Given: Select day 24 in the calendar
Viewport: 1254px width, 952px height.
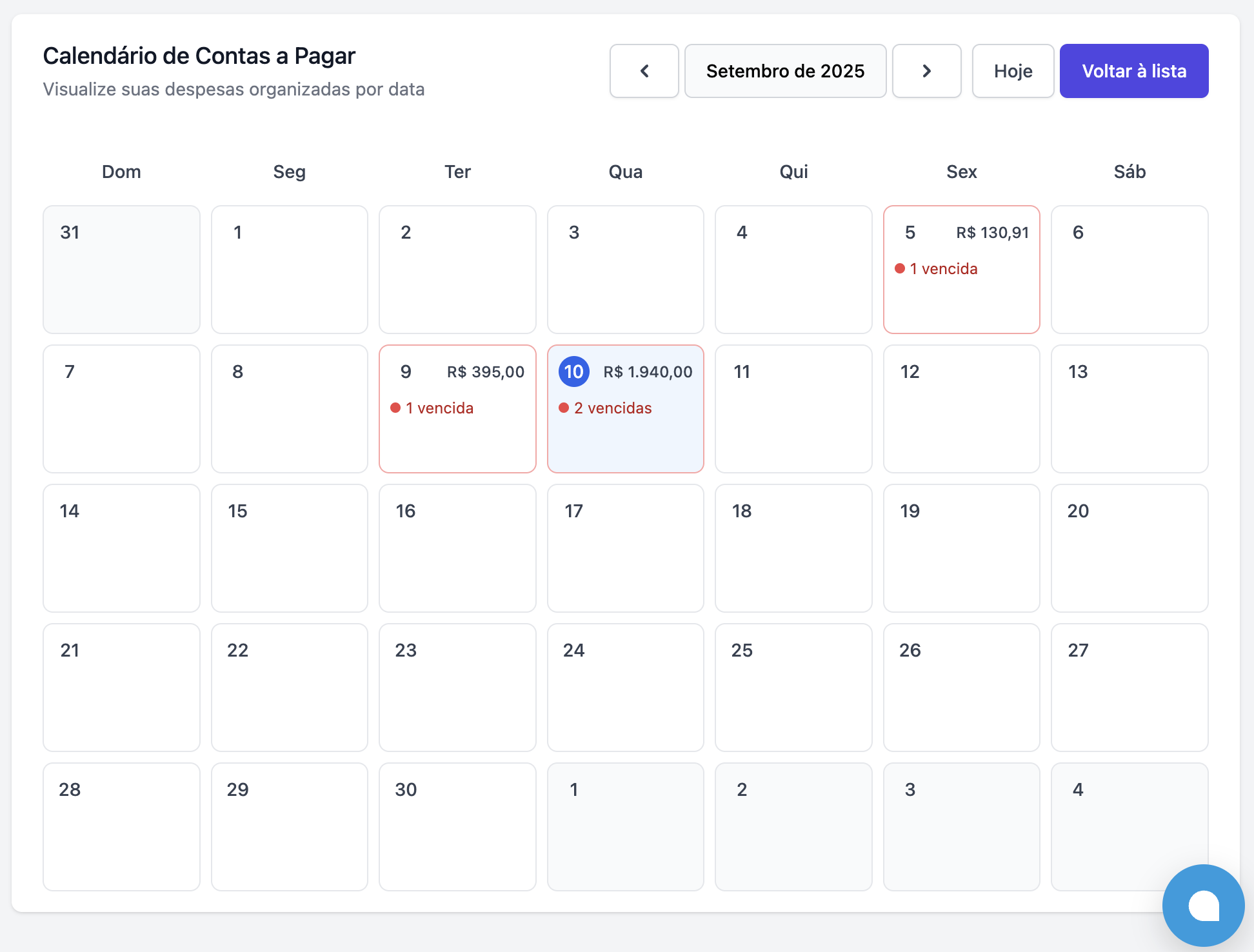Looking at the screenshot, I should [625, 687].
